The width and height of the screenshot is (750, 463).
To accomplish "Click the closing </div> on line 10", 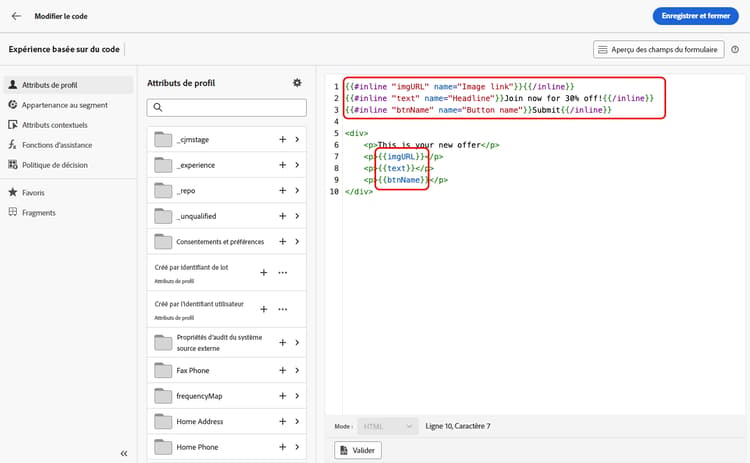I will click(x=359, y=191).
